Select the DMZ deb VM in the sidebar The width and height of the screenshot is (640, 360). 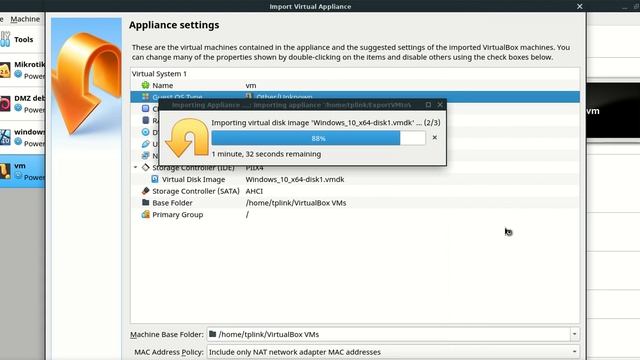pos(22,104)
